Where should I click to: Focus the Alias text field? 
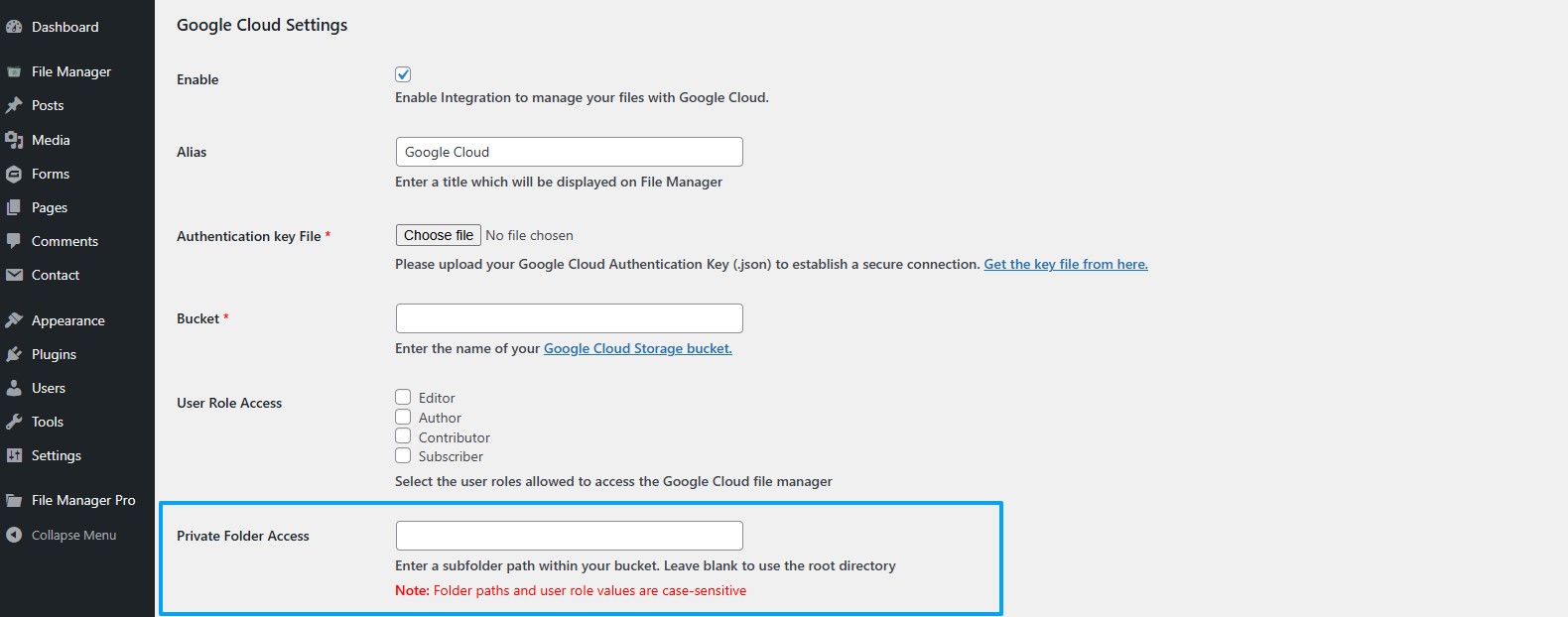(570, 152)
